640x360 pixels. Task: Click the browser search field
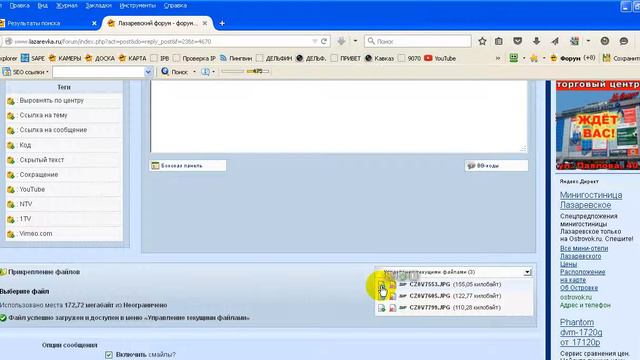418,41
